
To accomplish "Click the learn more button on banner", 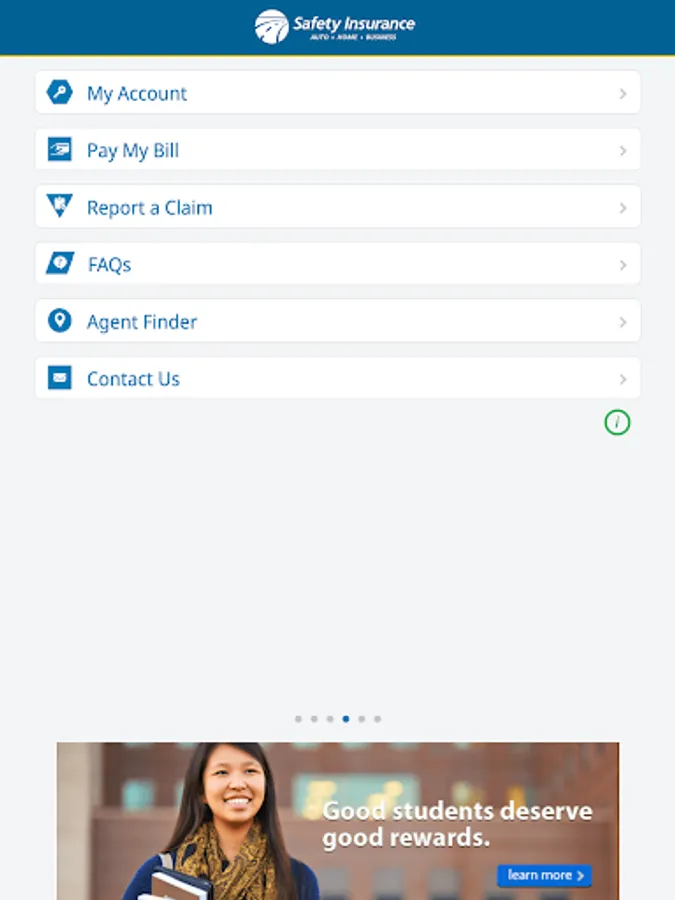I will 544,875.
